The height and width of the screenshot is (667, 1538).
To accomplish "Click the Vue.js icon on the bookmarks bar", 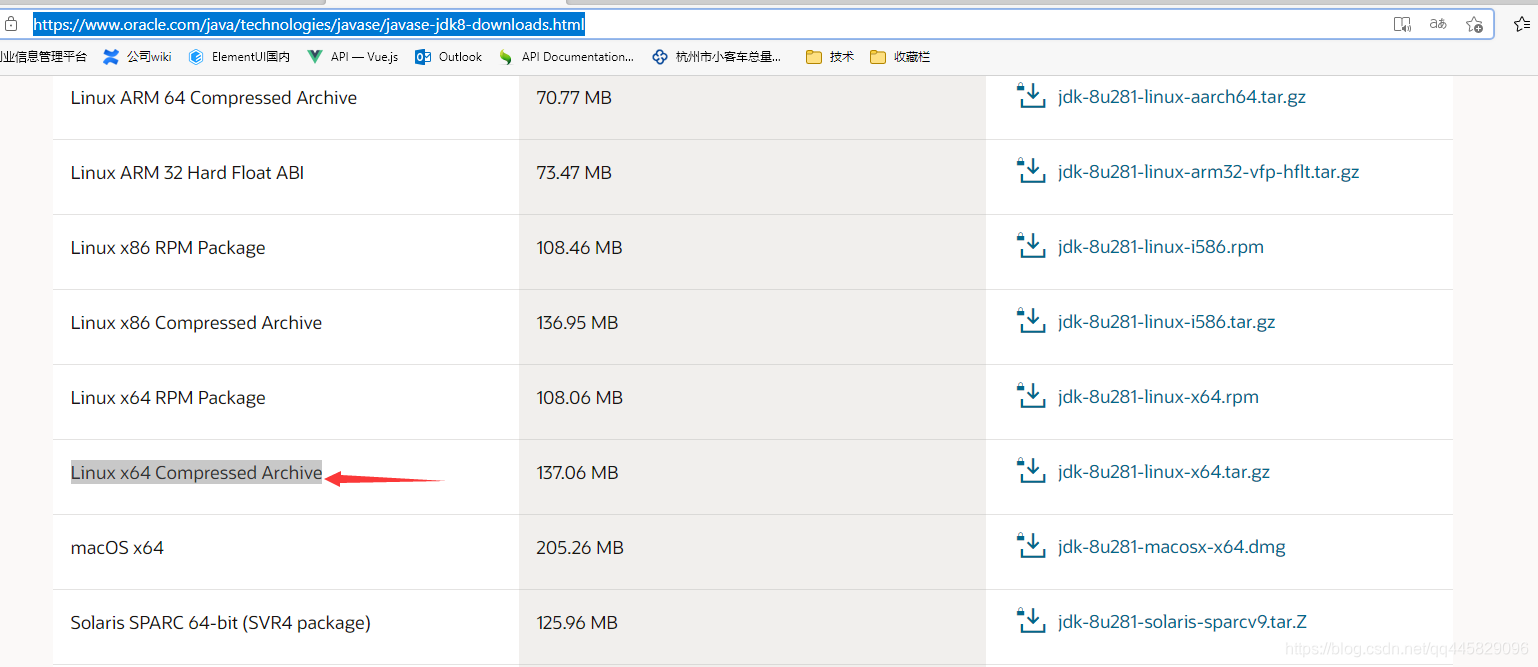I will 313,57.
